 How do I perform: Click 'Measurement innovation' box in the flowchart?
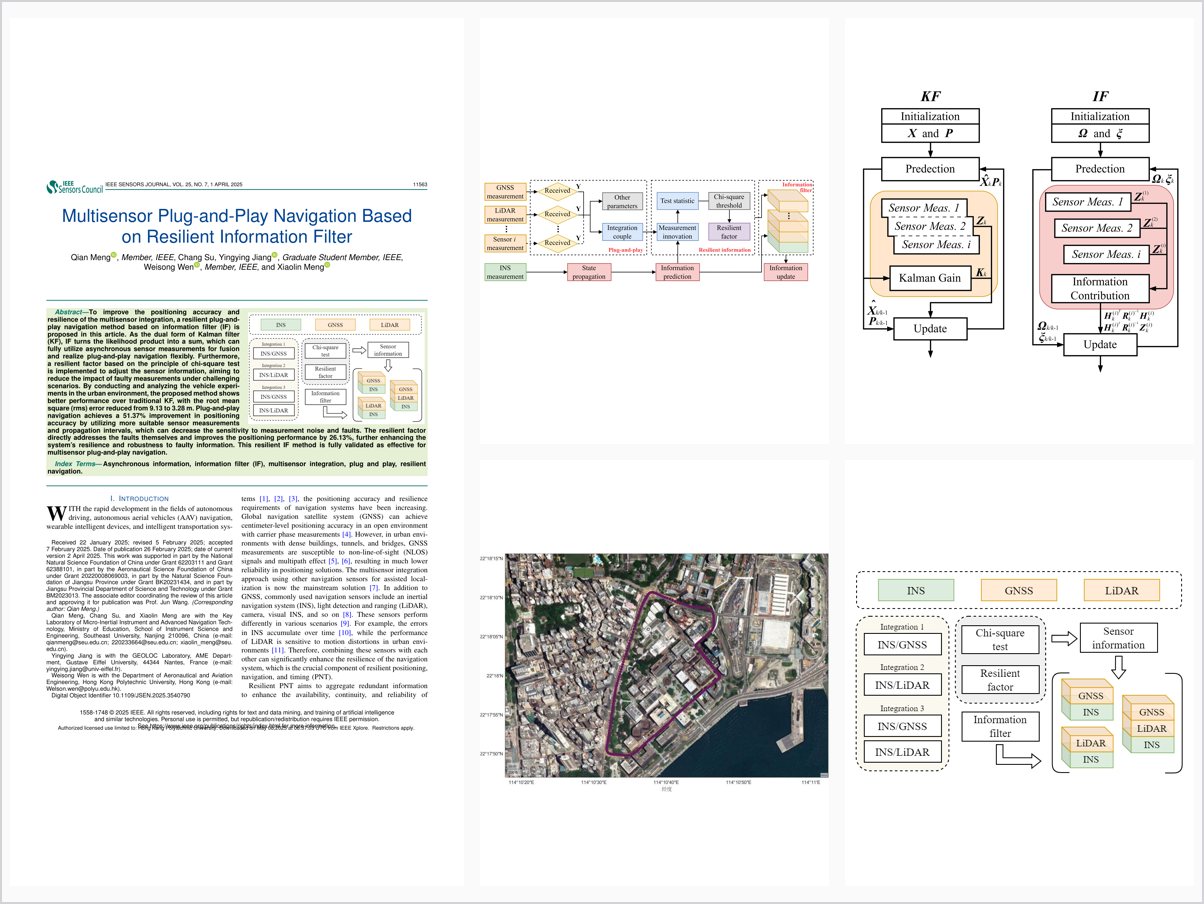[677, 232]
